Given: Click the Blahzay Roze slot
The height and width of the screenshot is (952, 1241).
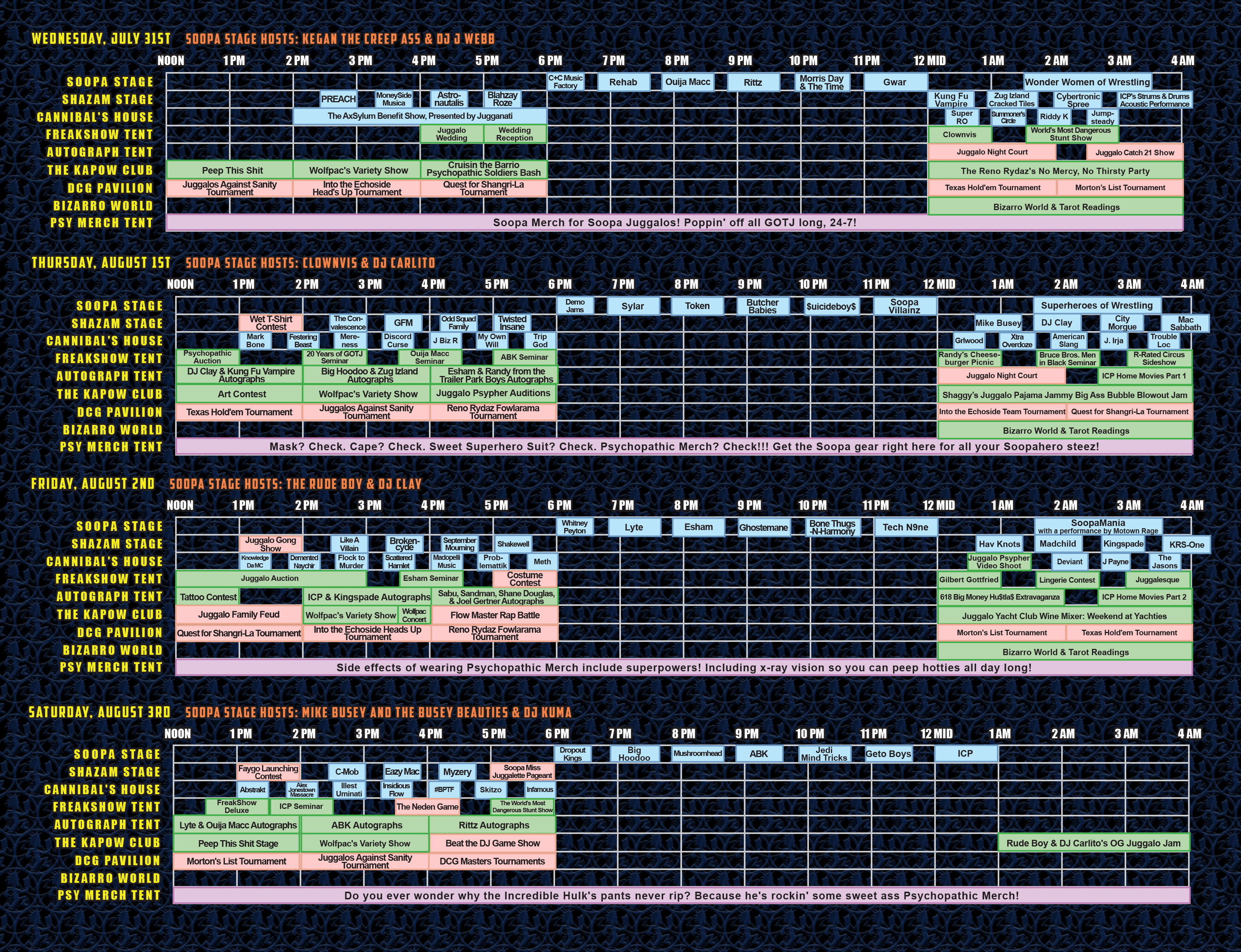Looking at the screenshot, I should pyautogui.click(x=502, y=99).
